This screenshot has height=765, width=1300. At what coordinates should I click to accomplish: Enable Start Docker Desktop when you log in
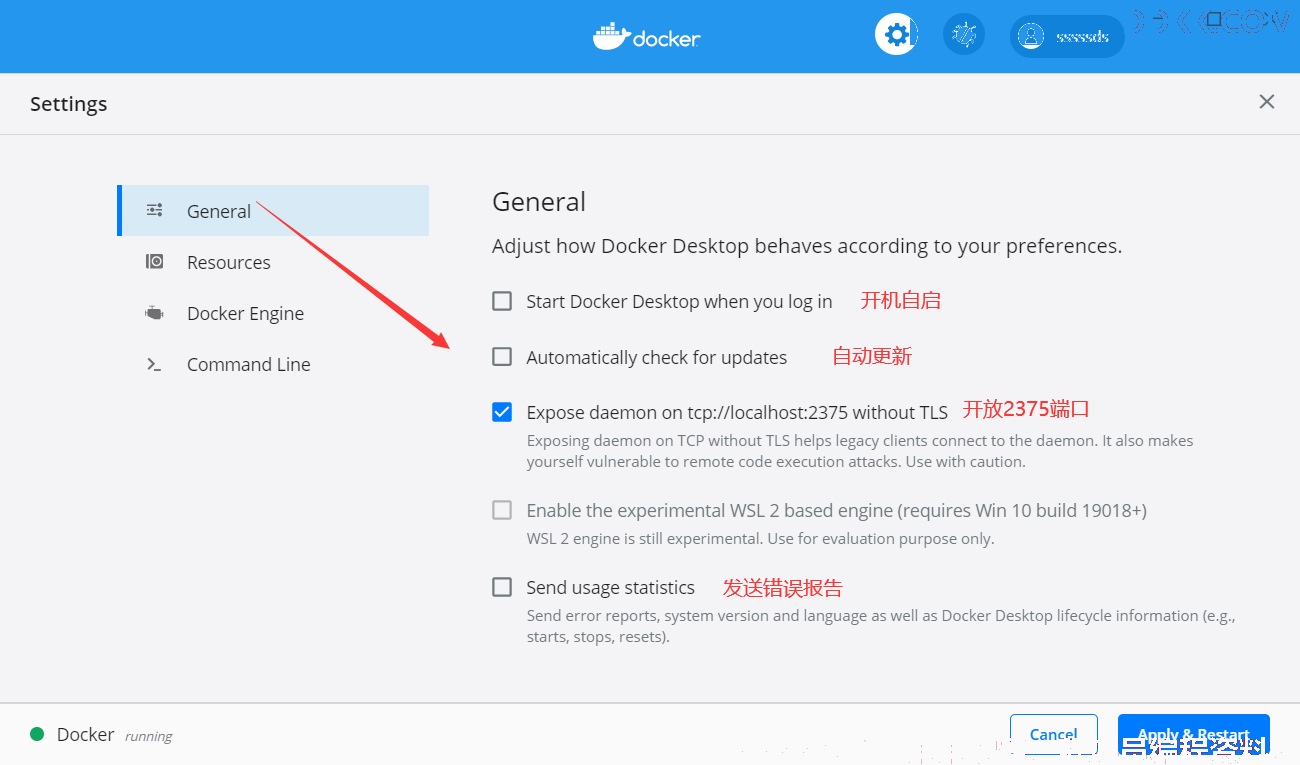502,301
